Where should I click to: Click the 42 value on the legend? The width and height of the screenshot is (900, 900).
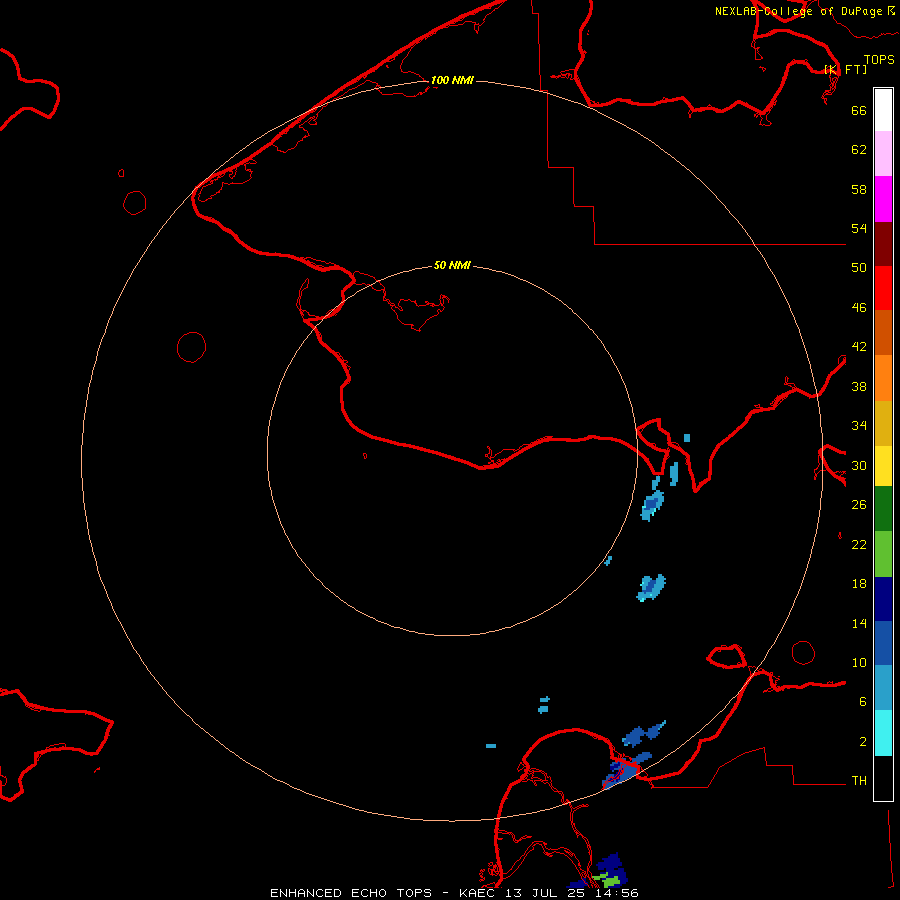[859, 347]
